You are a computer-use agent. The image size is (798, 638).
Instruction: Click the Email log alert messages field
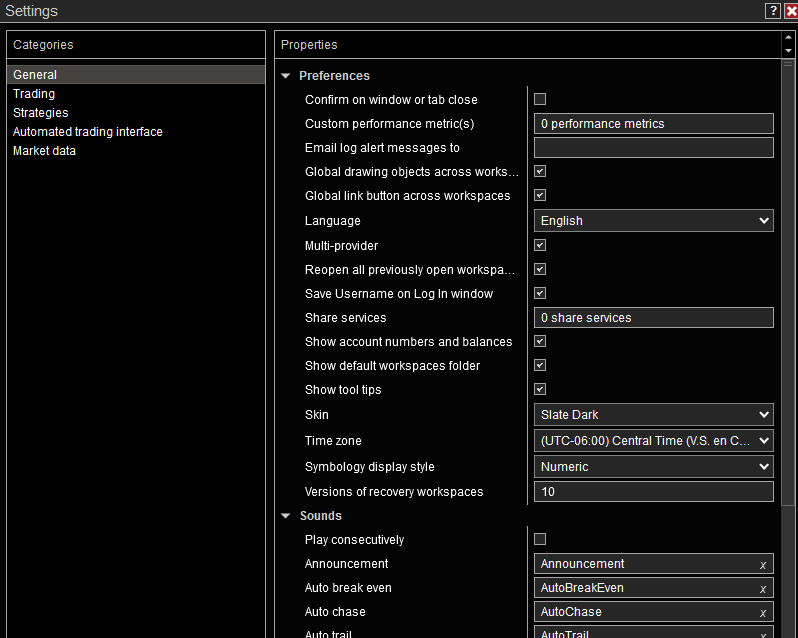click(653, 148)
